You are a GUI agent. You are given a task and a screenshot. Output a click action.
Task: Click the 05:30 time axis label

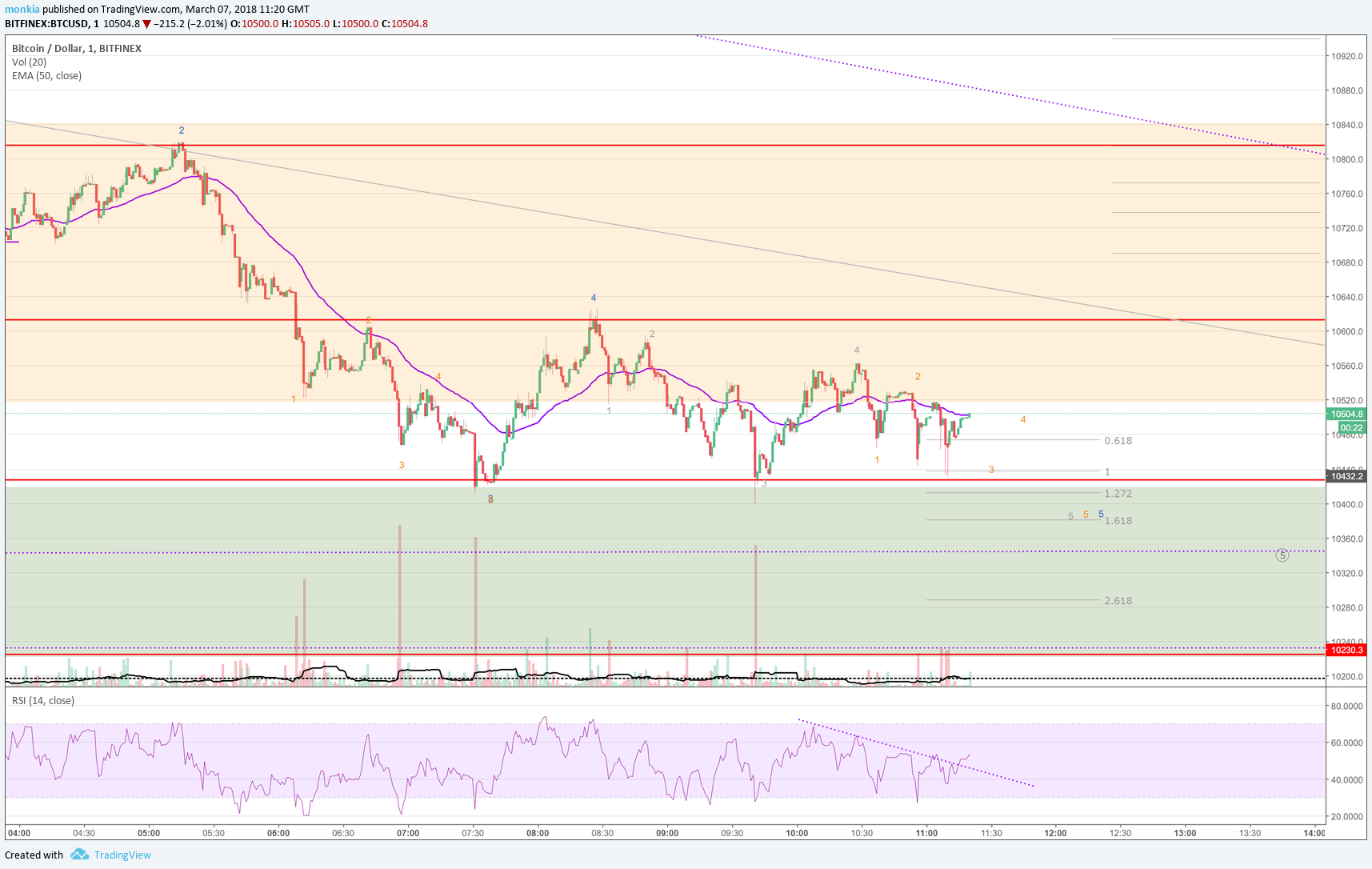pyautogui.click(x=214, y=833)
